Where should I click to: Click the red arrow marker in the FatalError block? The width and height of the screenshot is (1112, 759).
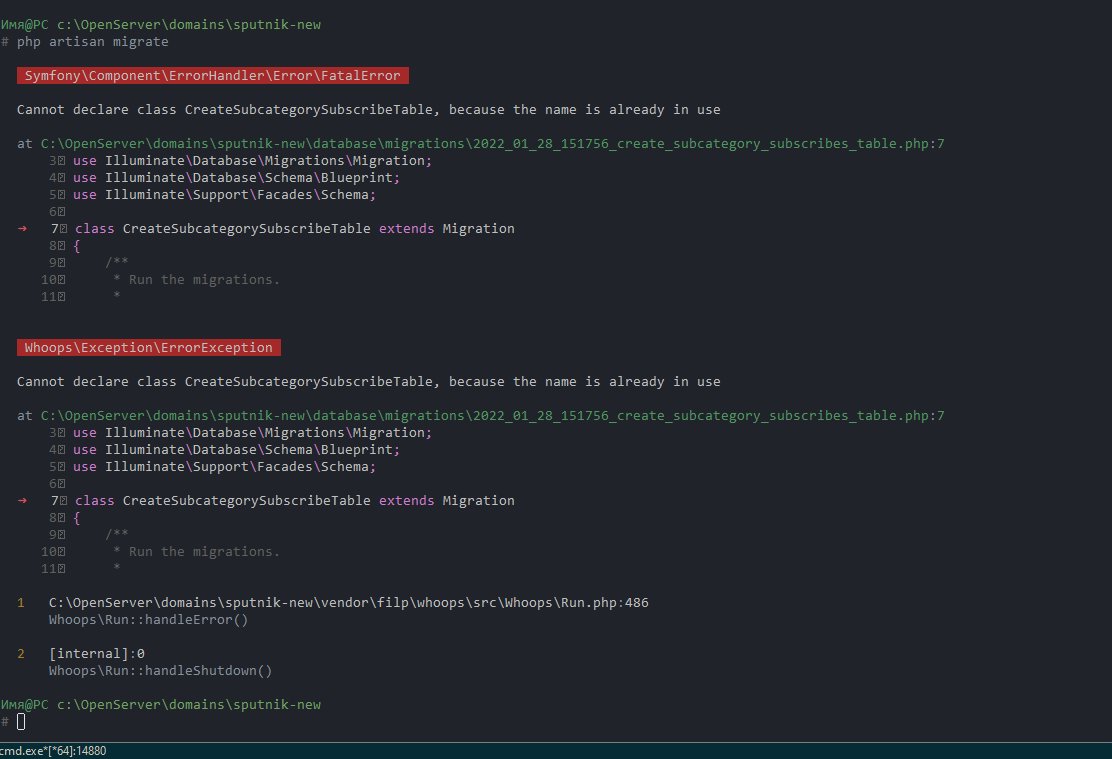(x=22, y=229)
